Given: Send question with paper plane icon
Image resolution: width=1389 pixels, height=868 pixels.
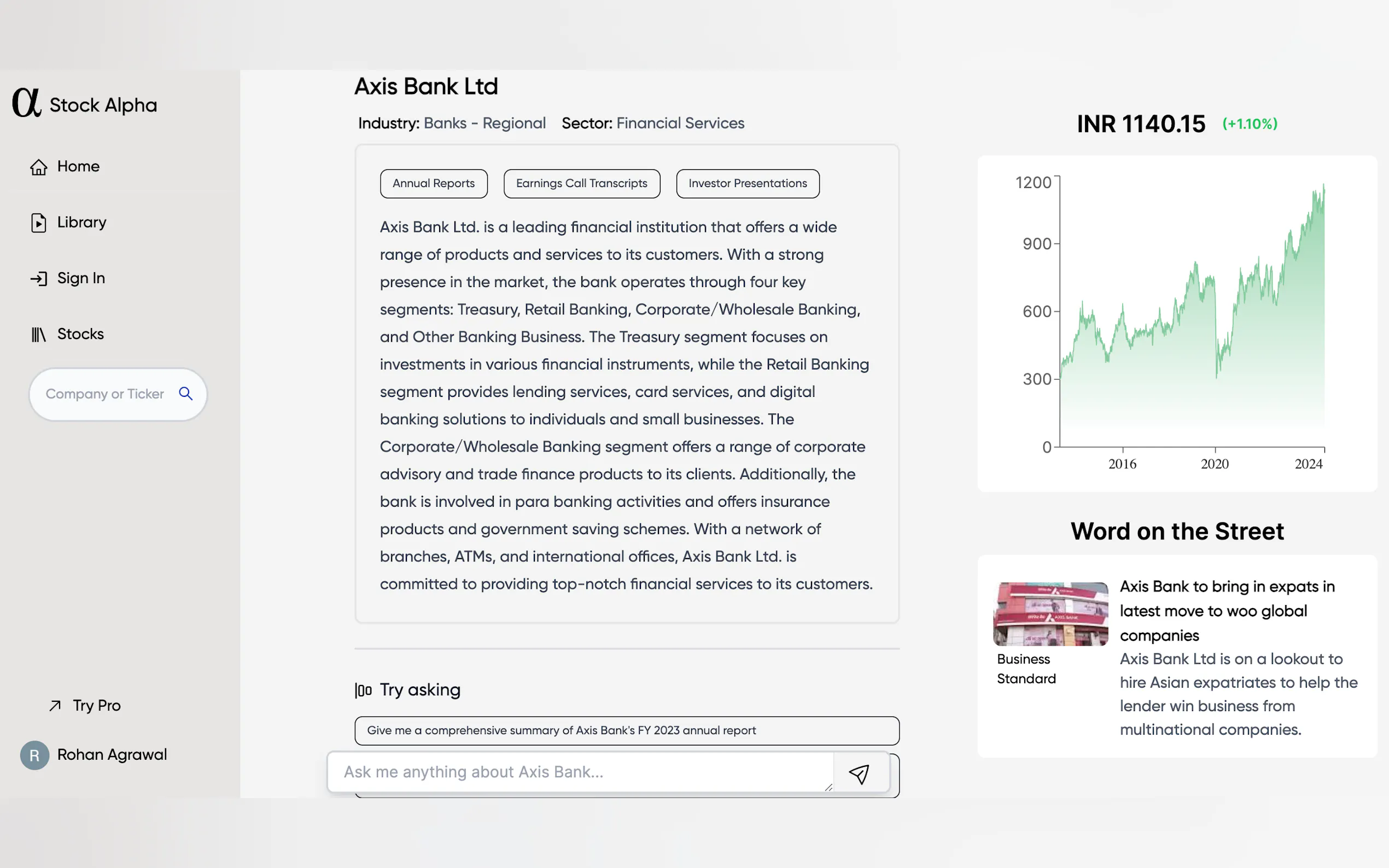Looking at the screenshot, I should (859, 773).
